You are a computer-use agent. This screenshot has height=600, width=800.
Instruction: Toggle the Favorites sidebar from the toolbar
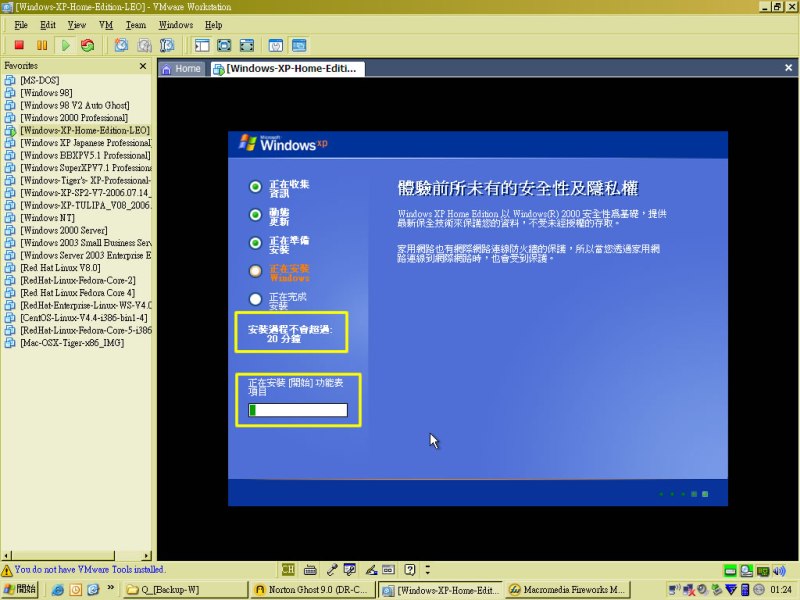[x=202, y=45]
